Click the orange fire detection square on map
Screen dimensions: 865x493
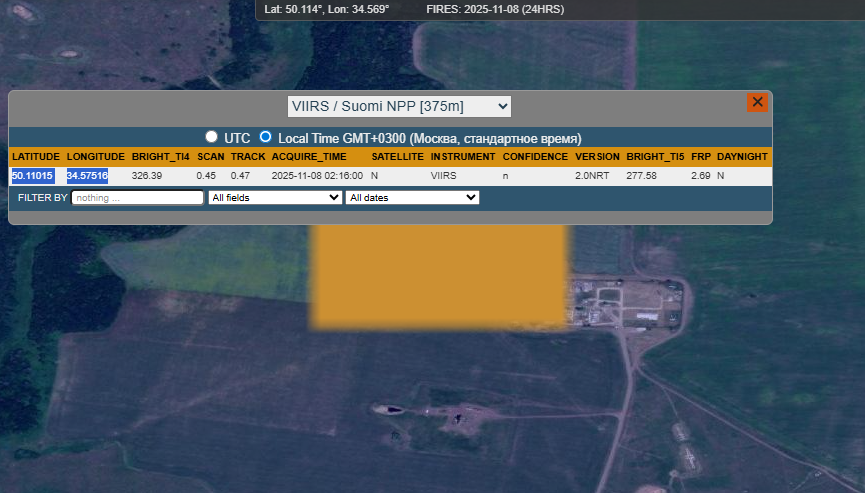438,278
